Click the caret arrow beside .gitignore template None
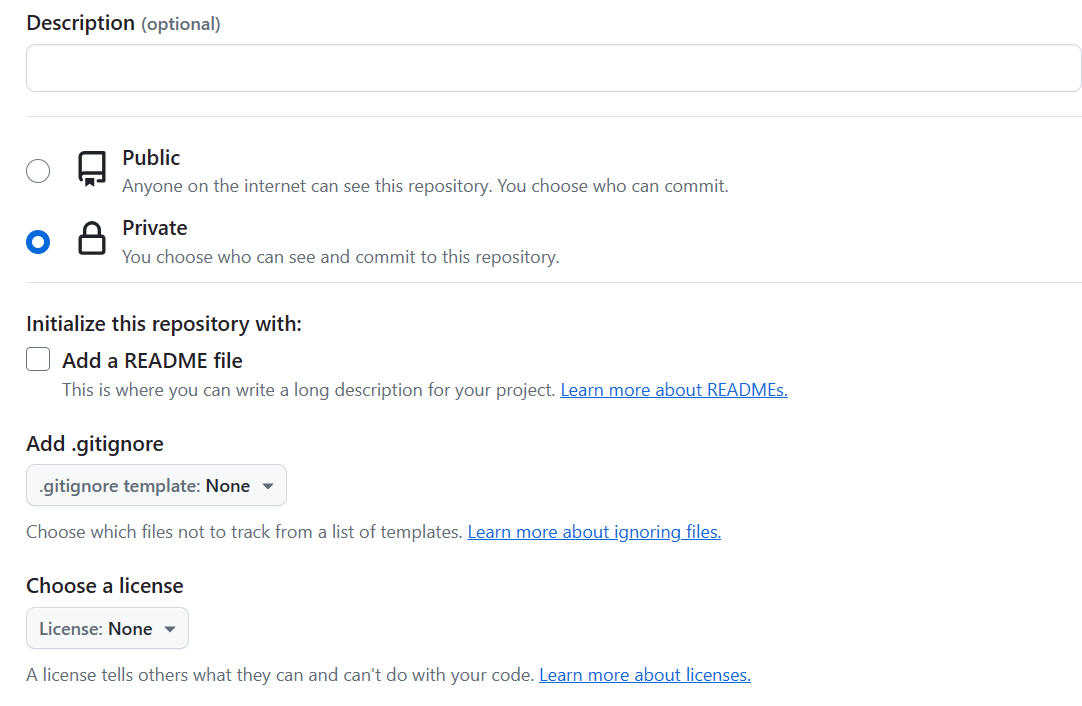Image resolution: width=1082 pixels, height=706 pixels. point(268,486)
